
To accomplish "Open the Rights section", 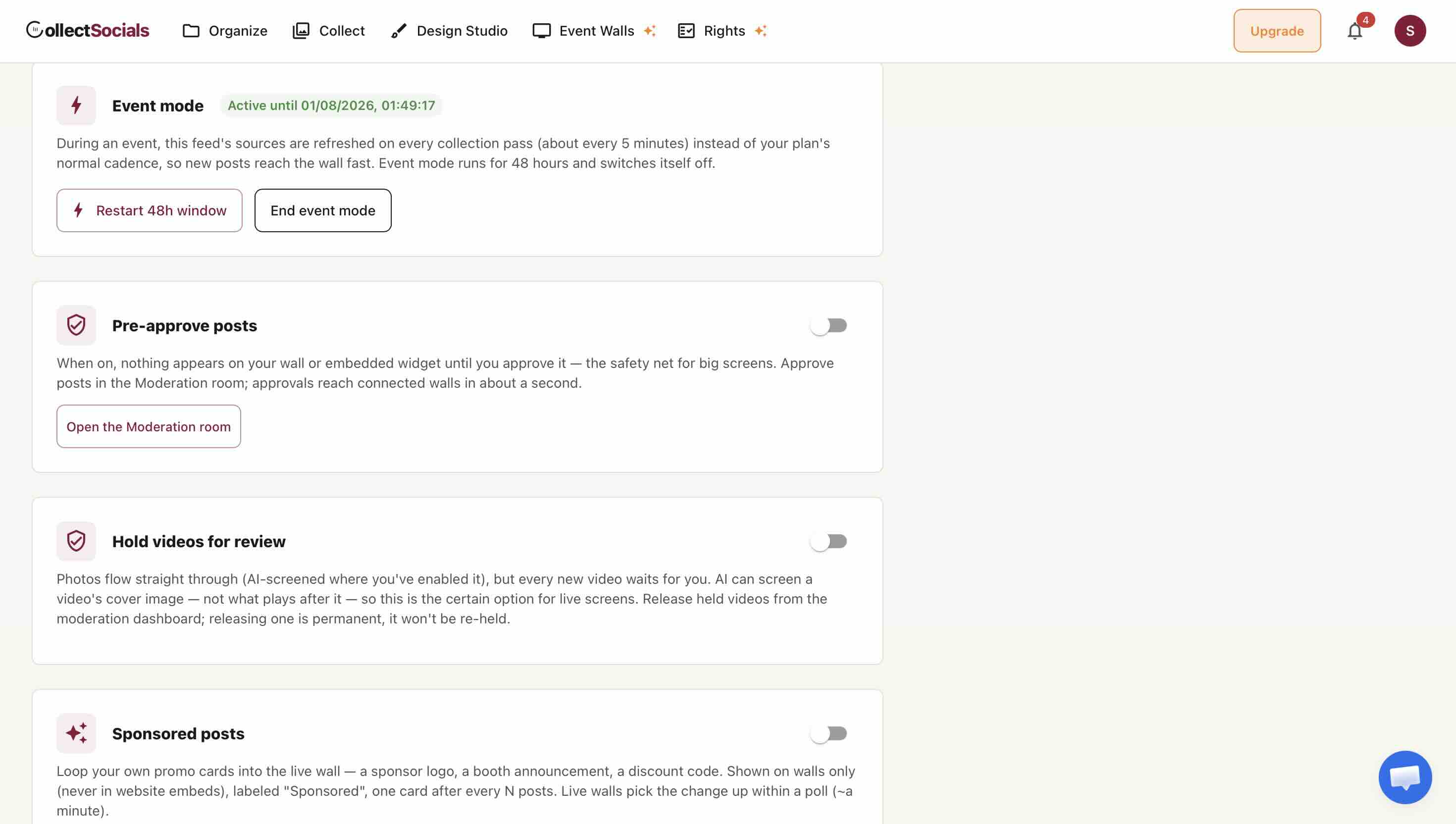I will (723, 31).
